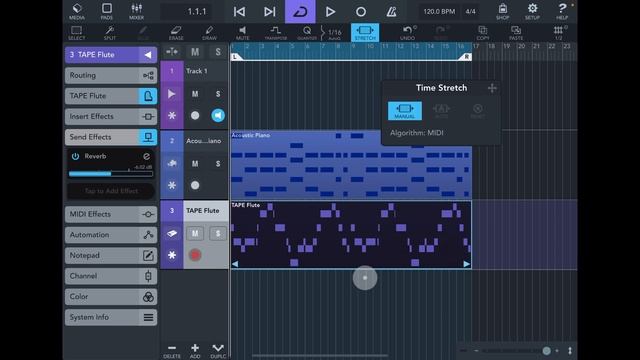
Task: Choose the Mute tool in toolbar
Action: (x=242, y=33)
